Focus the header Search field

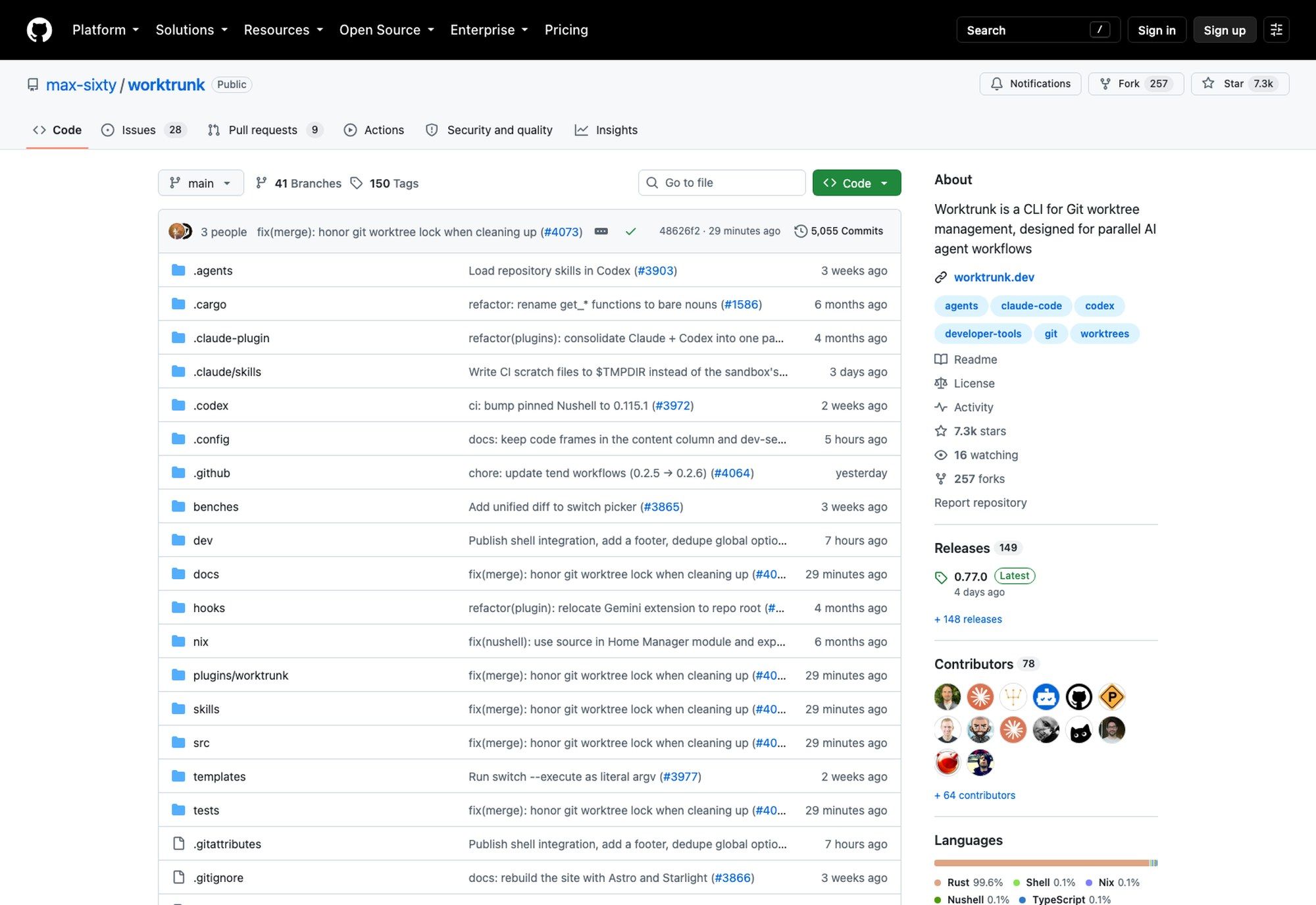tap(1038, 30)
